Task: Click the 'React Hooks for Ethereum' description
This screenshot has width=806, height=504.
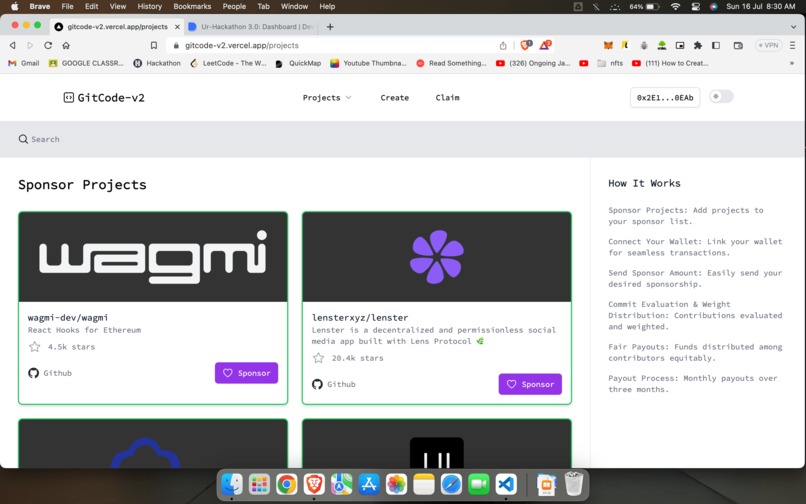Action: point(84,330)
